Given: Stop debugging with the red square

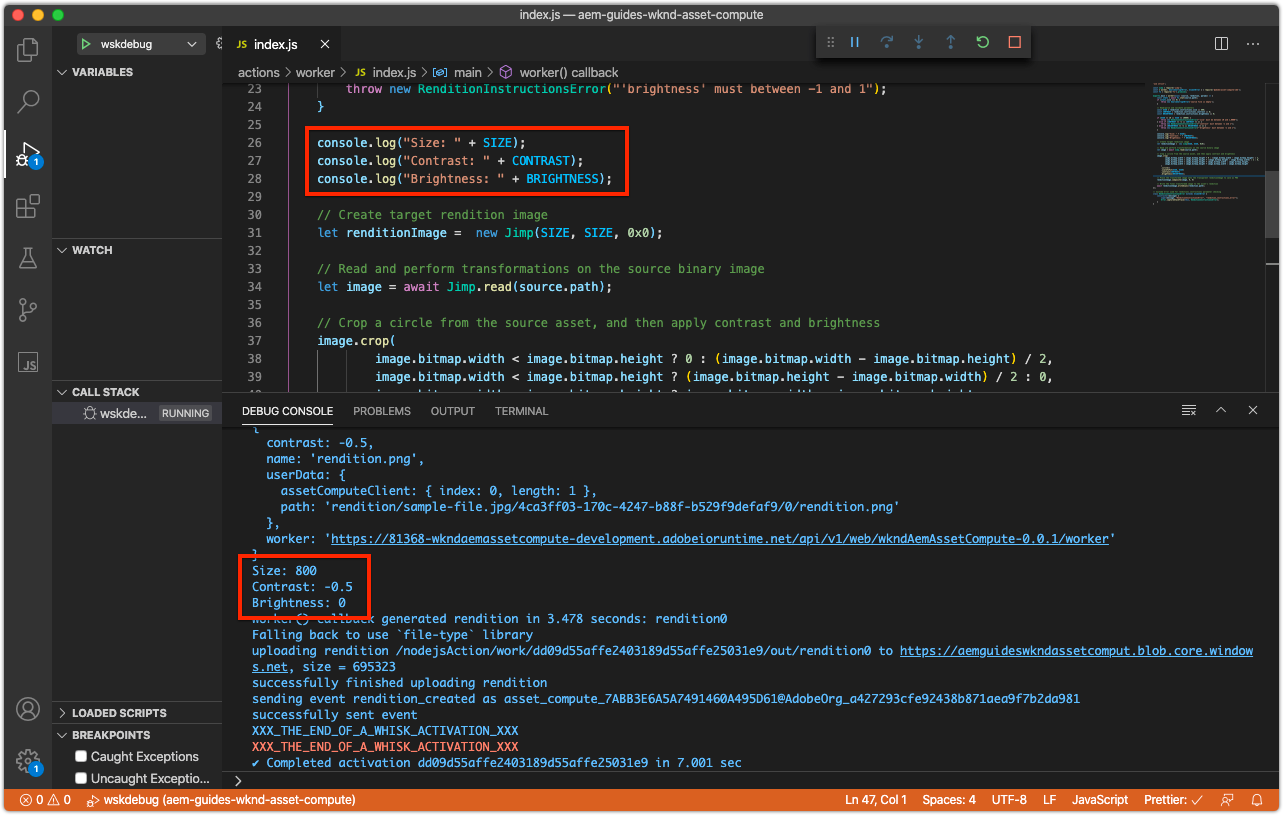Looking at the screenshot, I should coord(1014,42).
